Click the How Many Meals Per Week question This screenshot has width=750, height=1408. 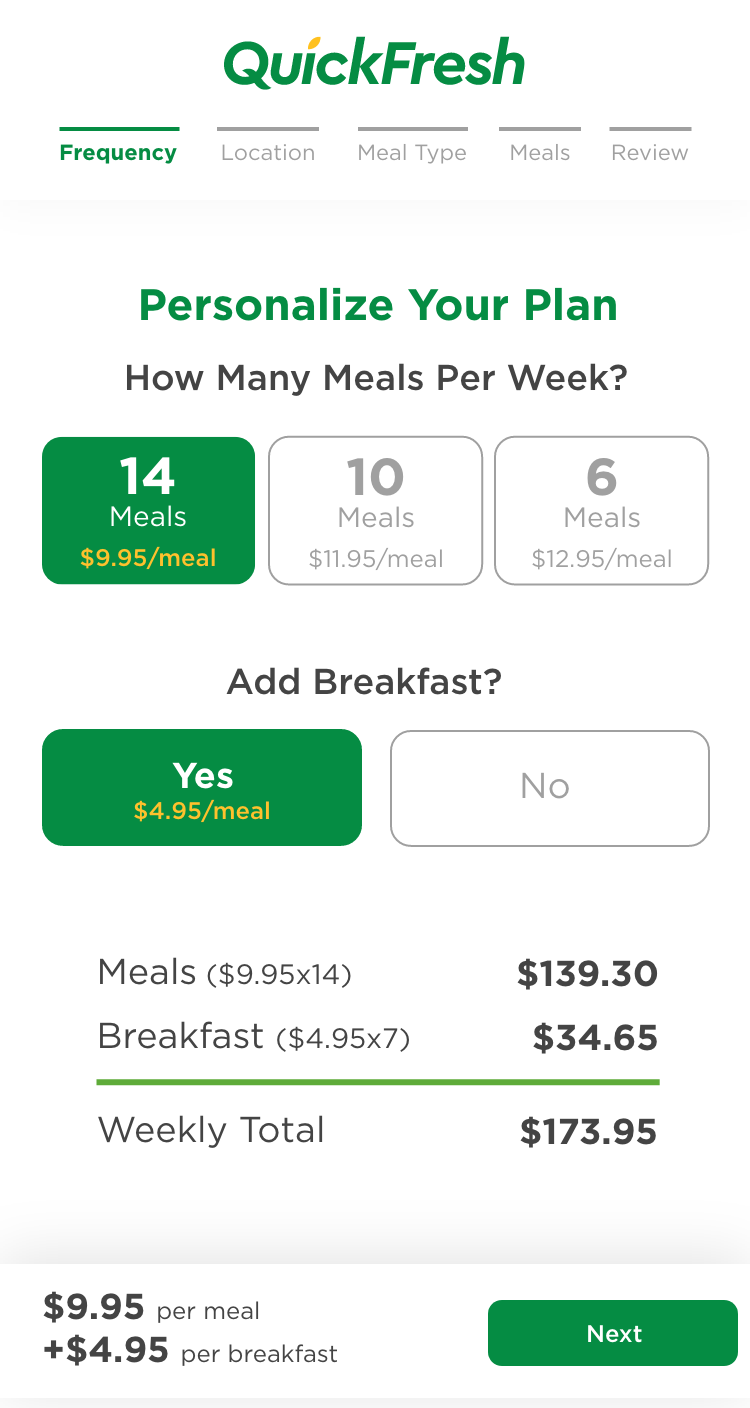[375, 378]
